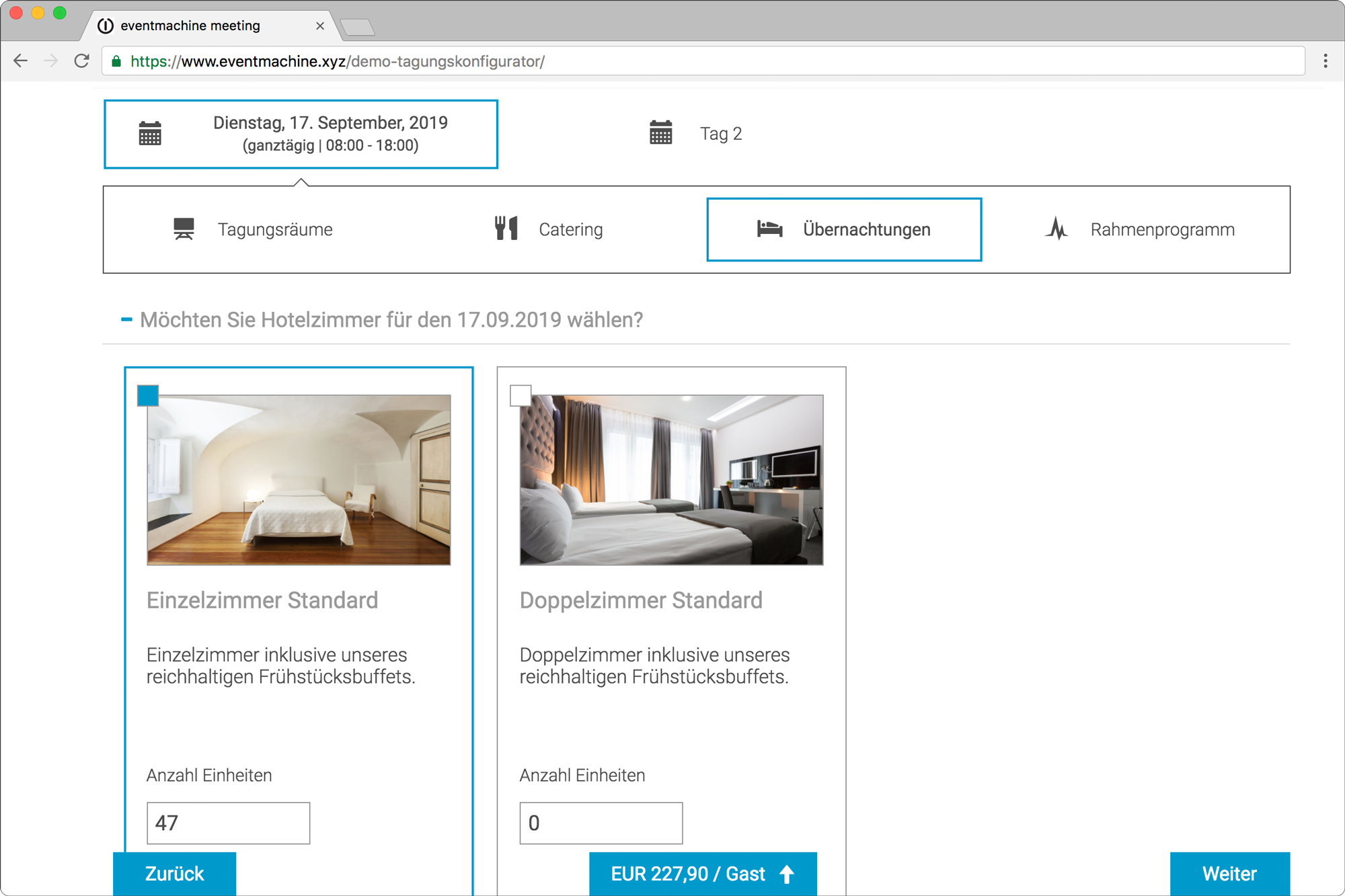The width and height of the screenshot is (1345, 896).
Task: Click the bed icon for Übernachtungen
Action: pos(769,229)
